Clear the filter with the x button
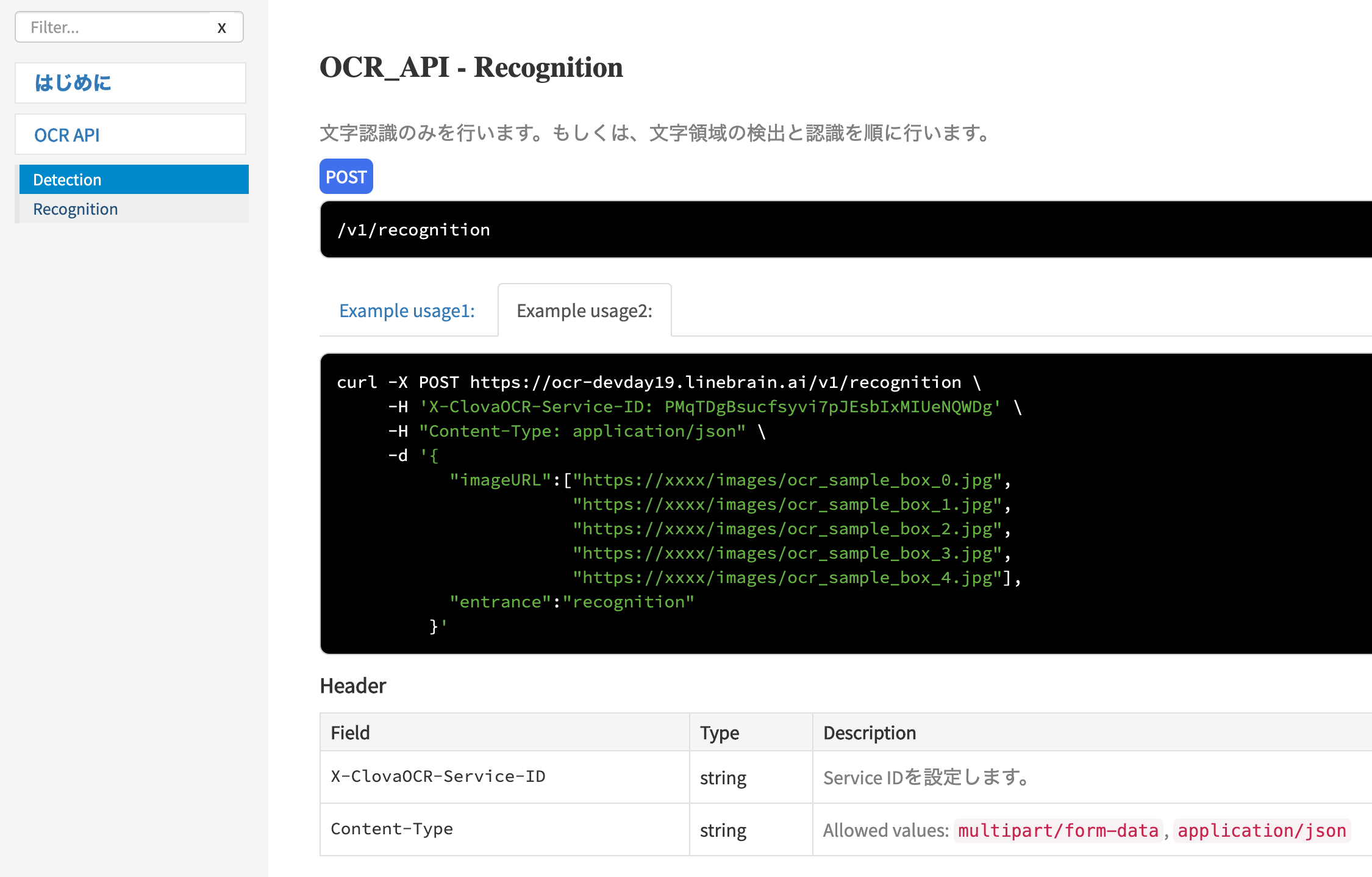The image size is (1372, 877). click(222, 27)
